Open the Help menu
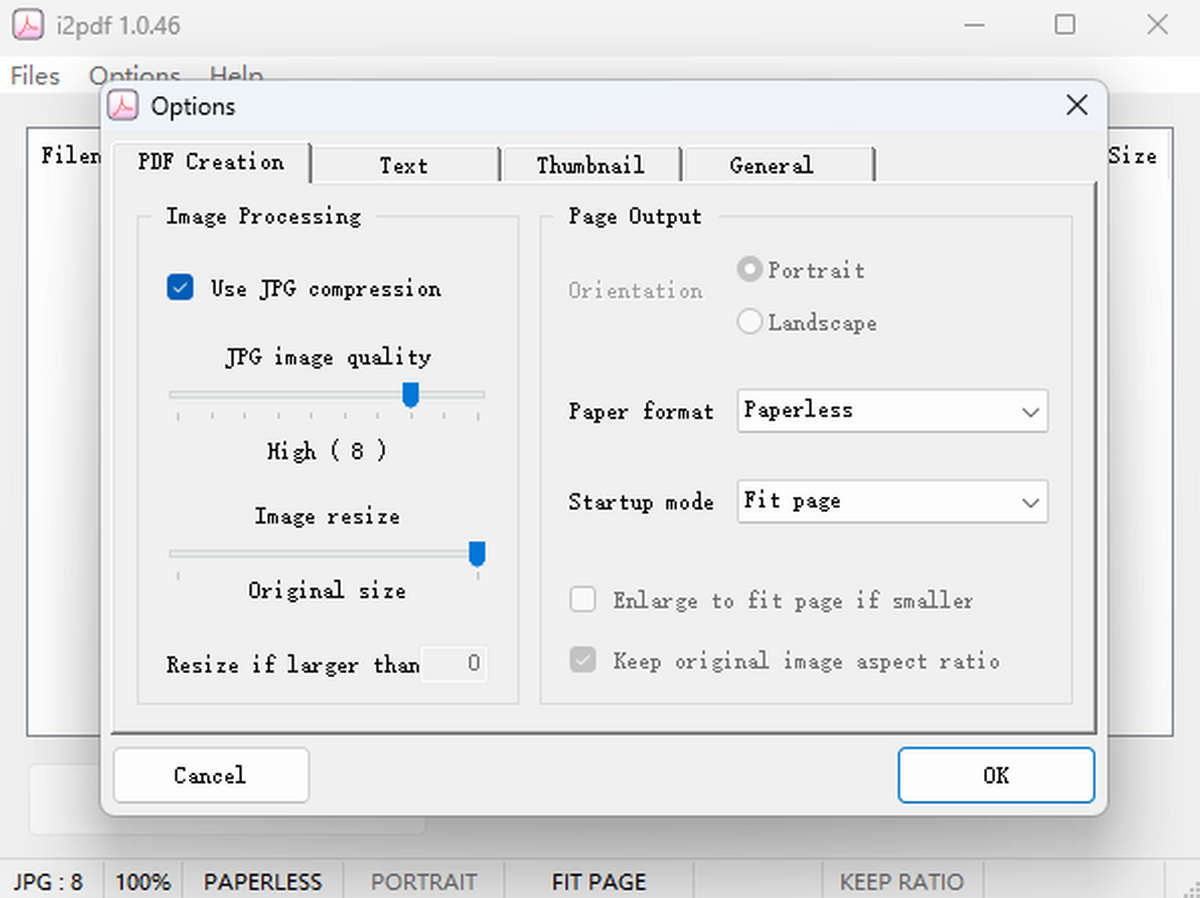 [236, 75]
